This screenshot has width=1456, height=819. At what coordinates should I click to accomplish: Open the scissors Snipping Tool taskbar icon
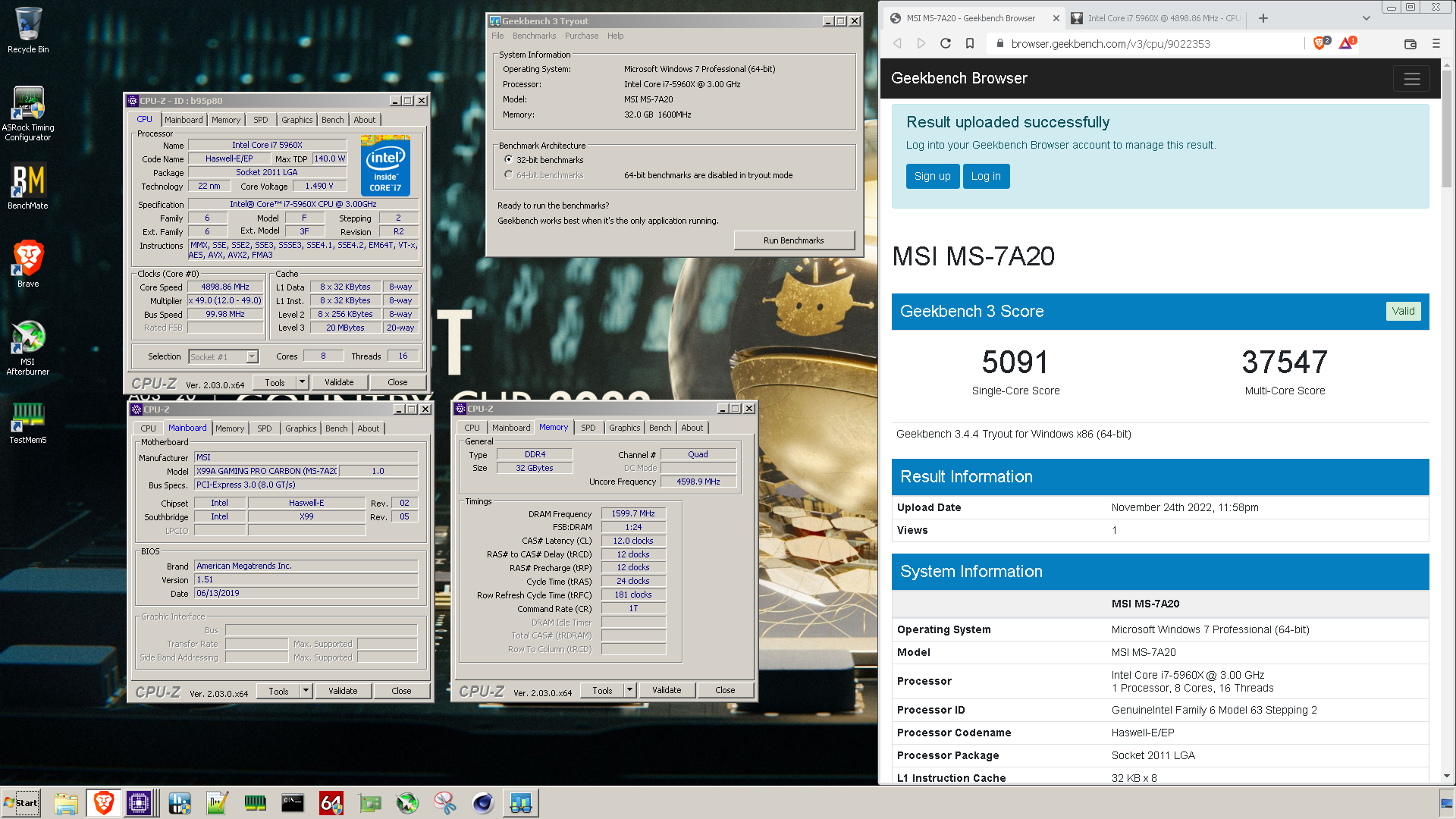pyautogui.click(x=444, y=803)
